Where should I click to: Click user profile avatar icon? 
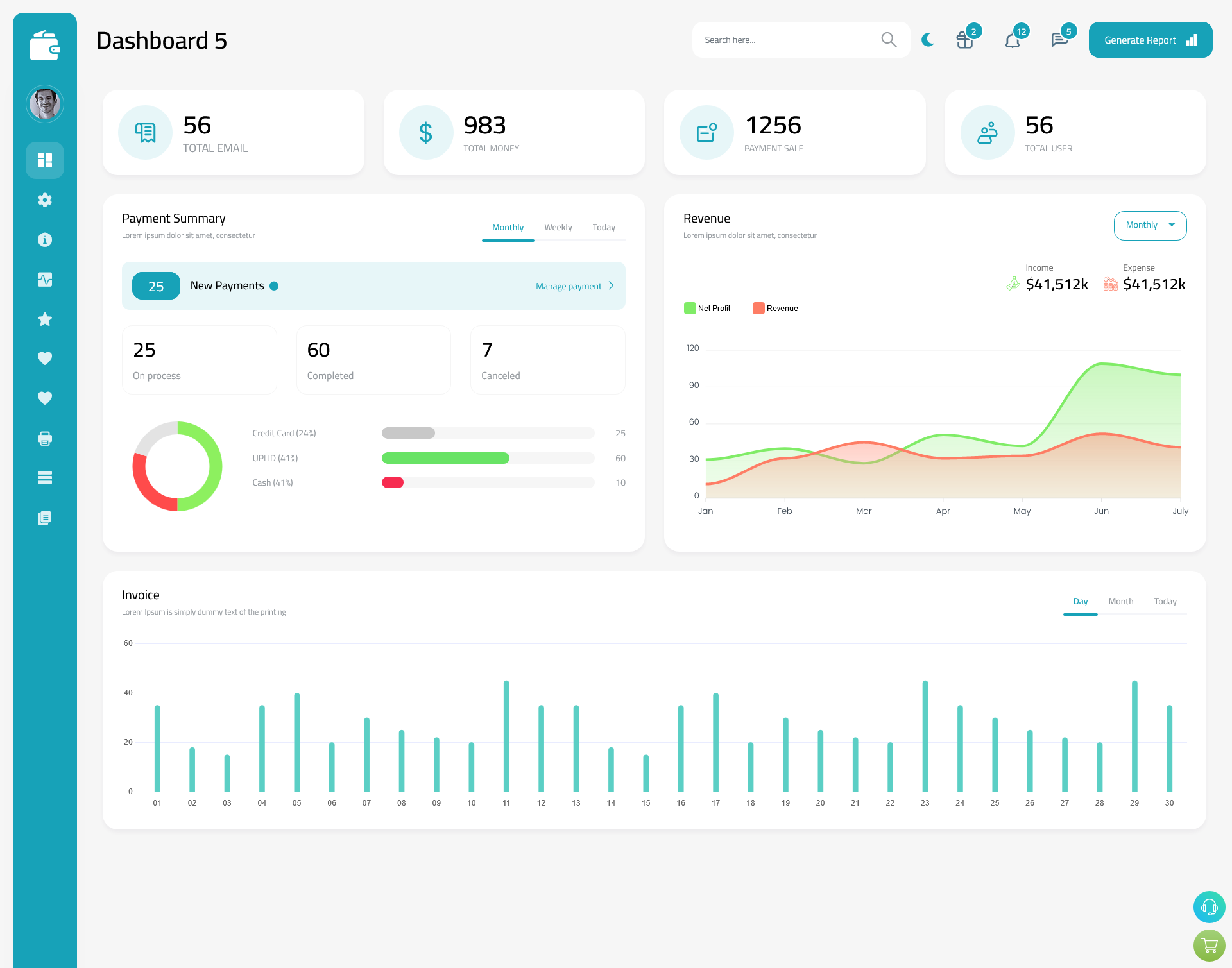pos(45,104)
